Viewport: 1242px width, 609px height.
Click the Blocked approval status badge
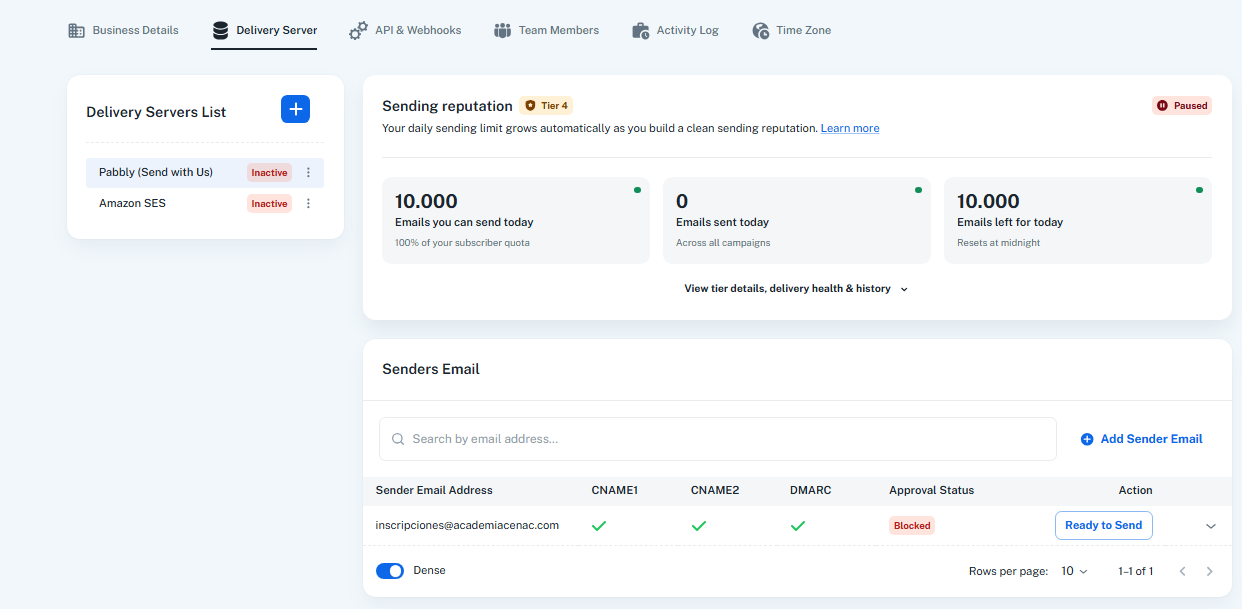coord(912,525)
